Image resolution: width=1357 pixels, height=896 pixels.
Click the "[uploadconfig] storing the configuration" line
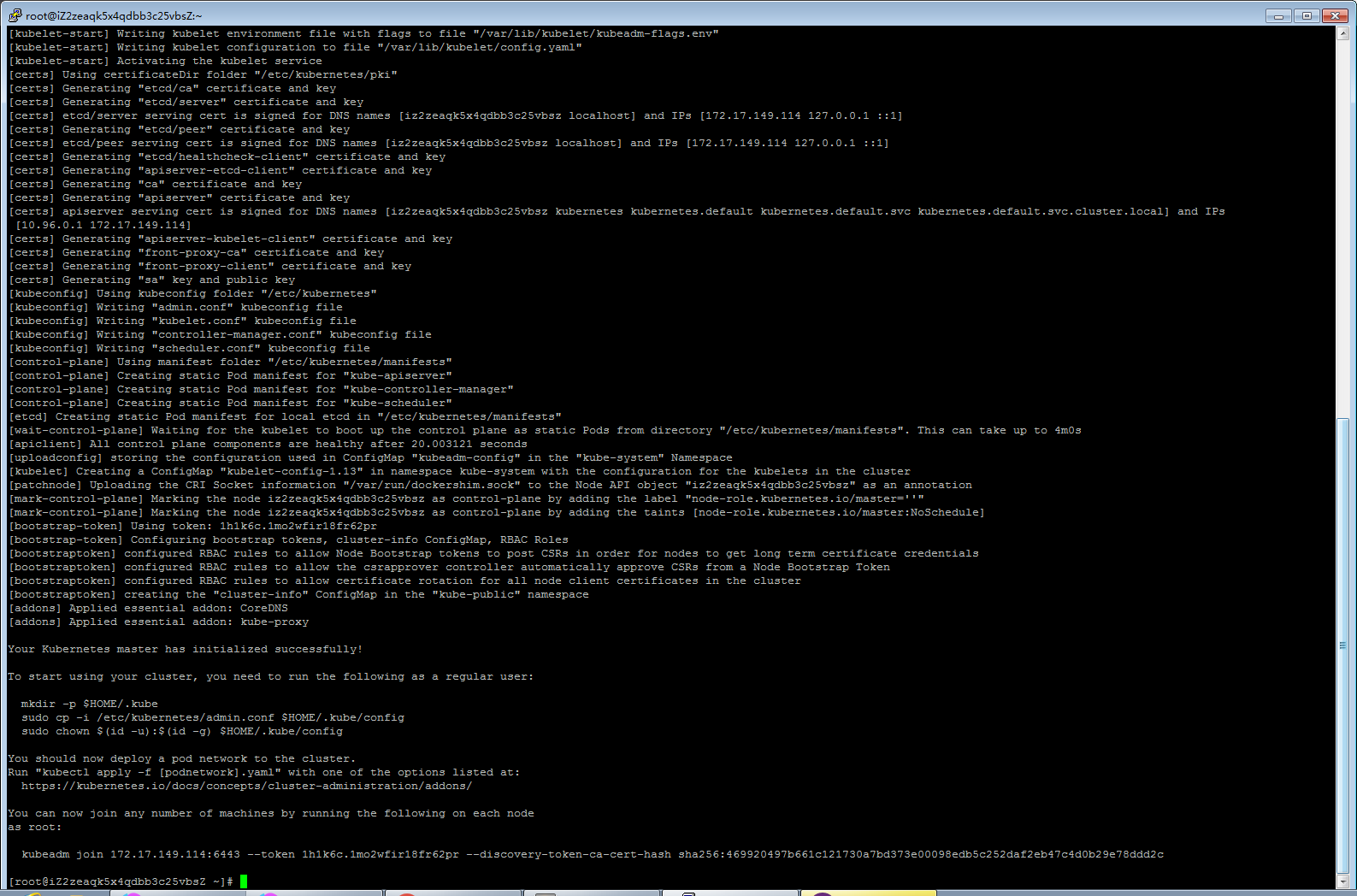click(370, 457)
